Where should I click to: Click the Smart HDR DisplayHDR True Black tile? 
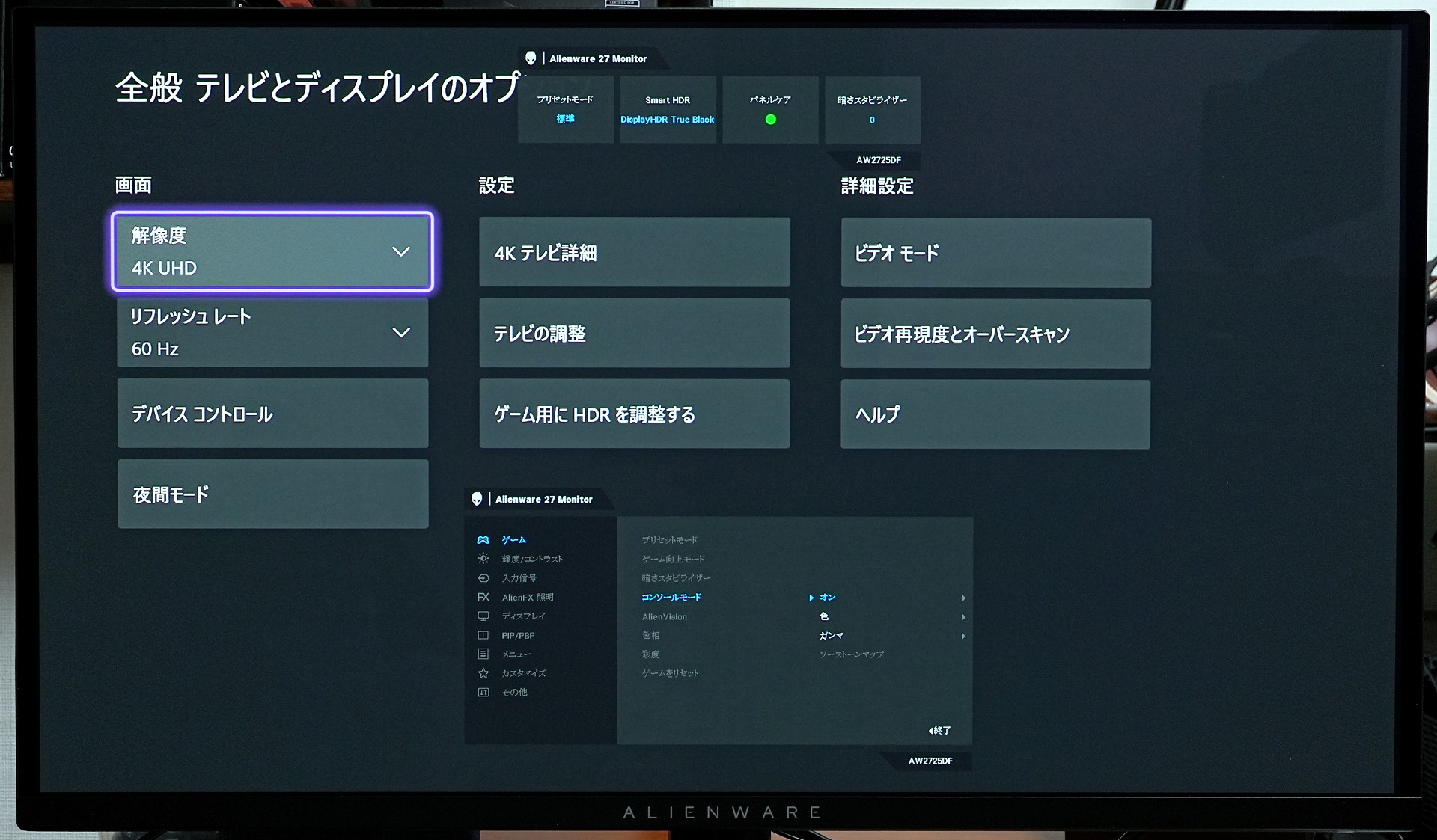668,109
